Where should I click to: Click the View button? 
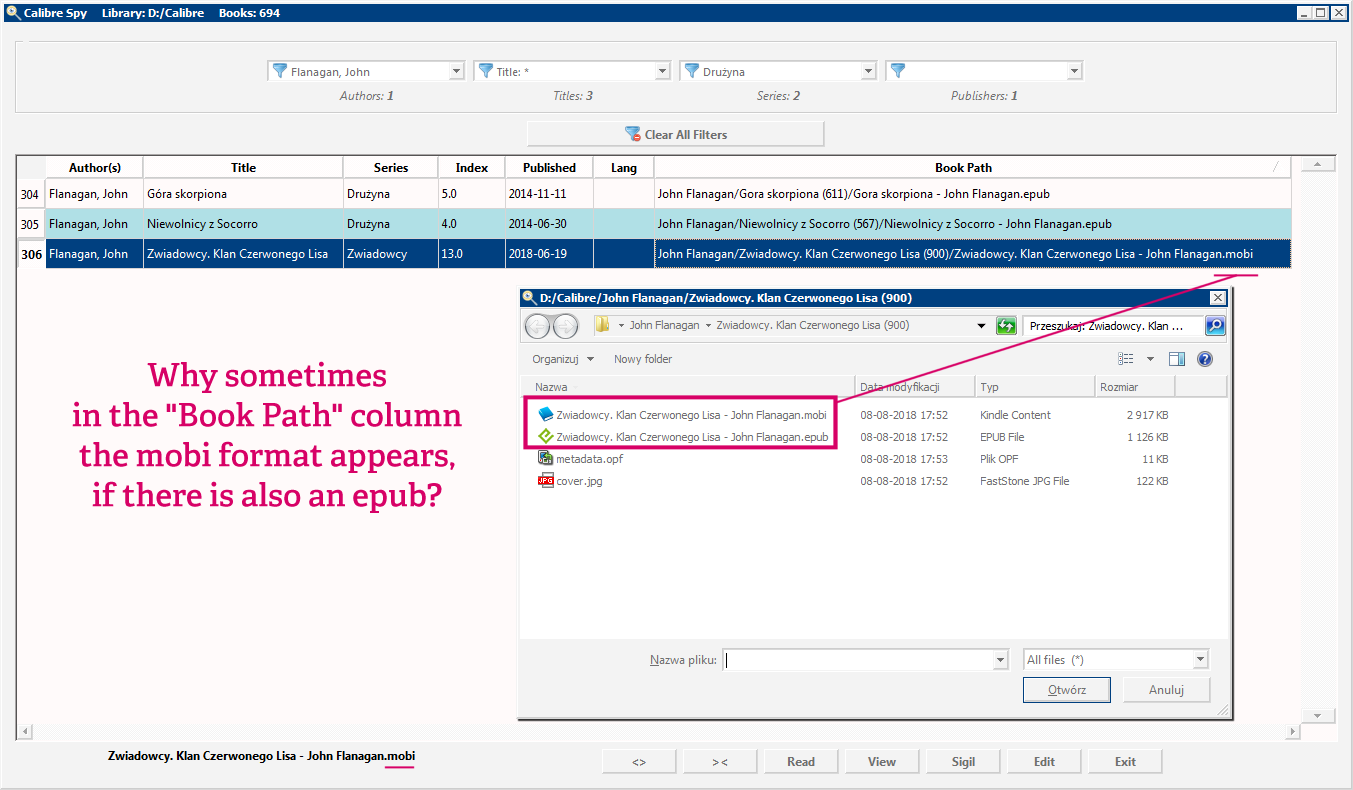tap(882, 761)
